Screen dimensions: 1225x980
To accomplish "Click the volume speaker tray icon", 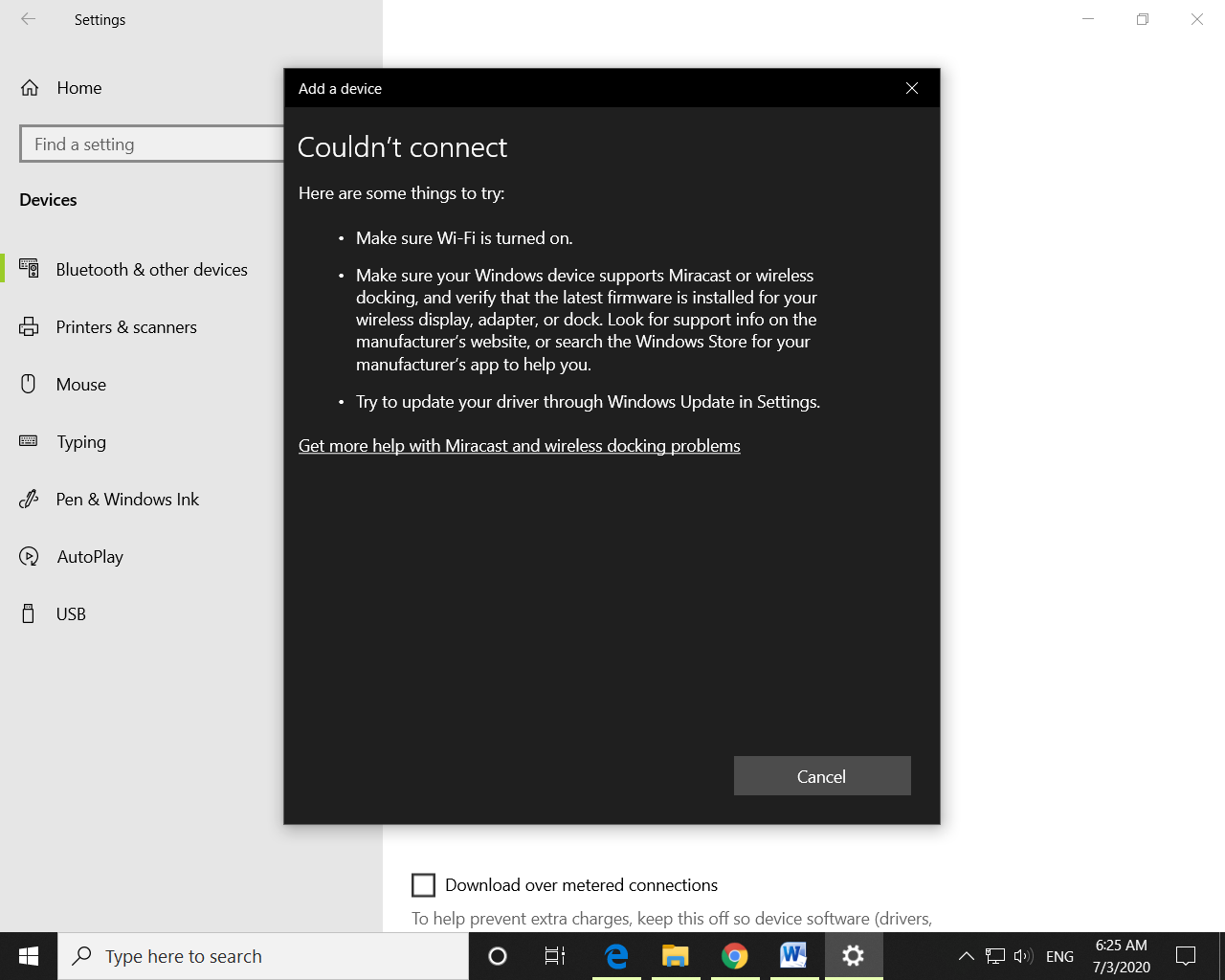I will point(1023,956).
